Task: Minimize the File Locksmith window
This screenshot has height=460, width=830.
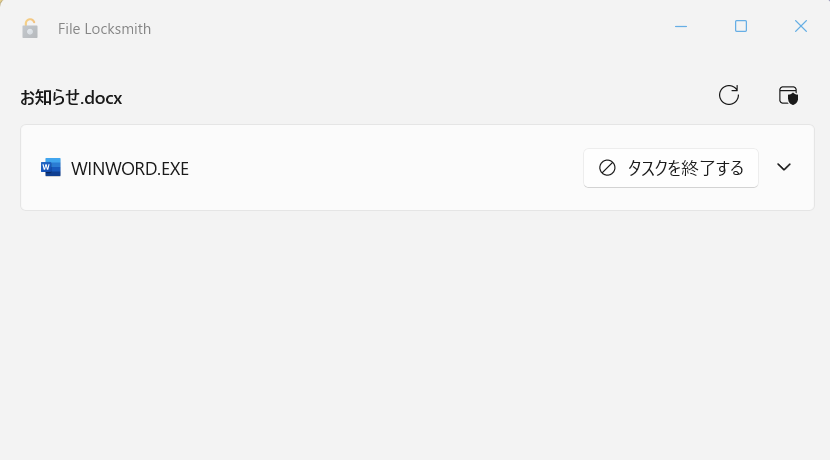Action: [x=681, y=27]
